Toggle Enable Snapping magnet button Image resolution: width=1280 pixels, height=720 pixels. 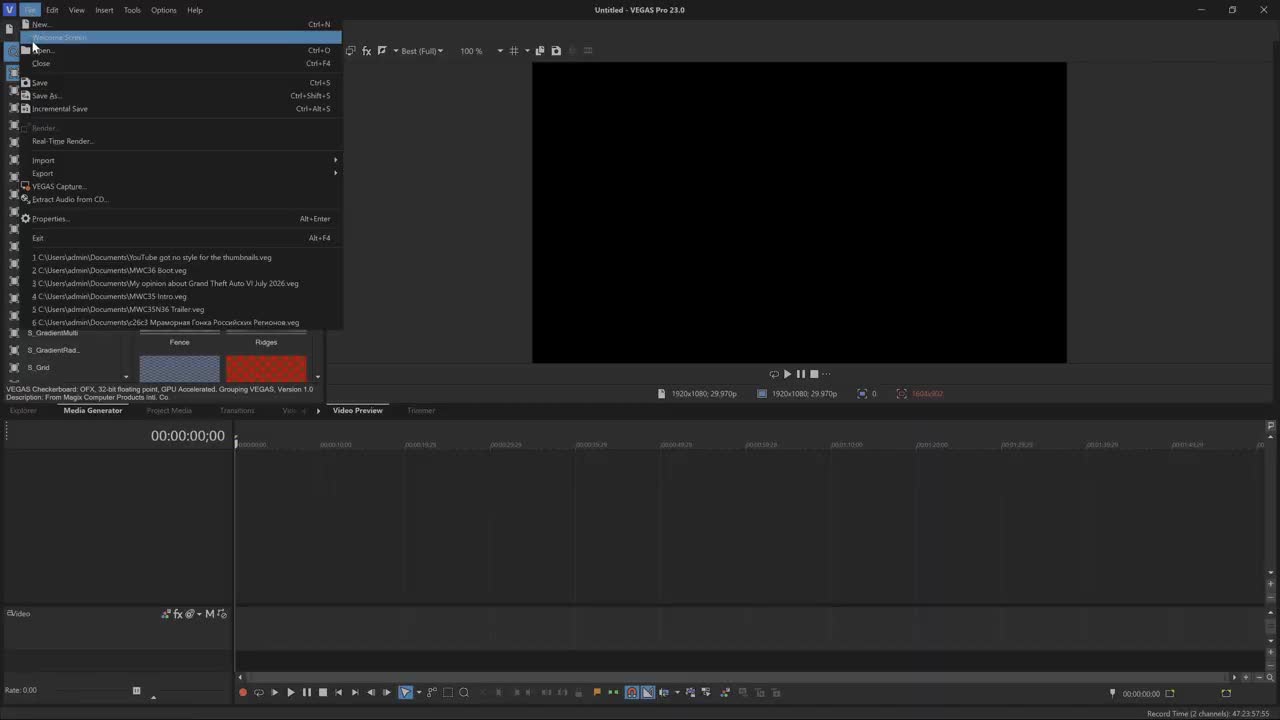point(632,692)
